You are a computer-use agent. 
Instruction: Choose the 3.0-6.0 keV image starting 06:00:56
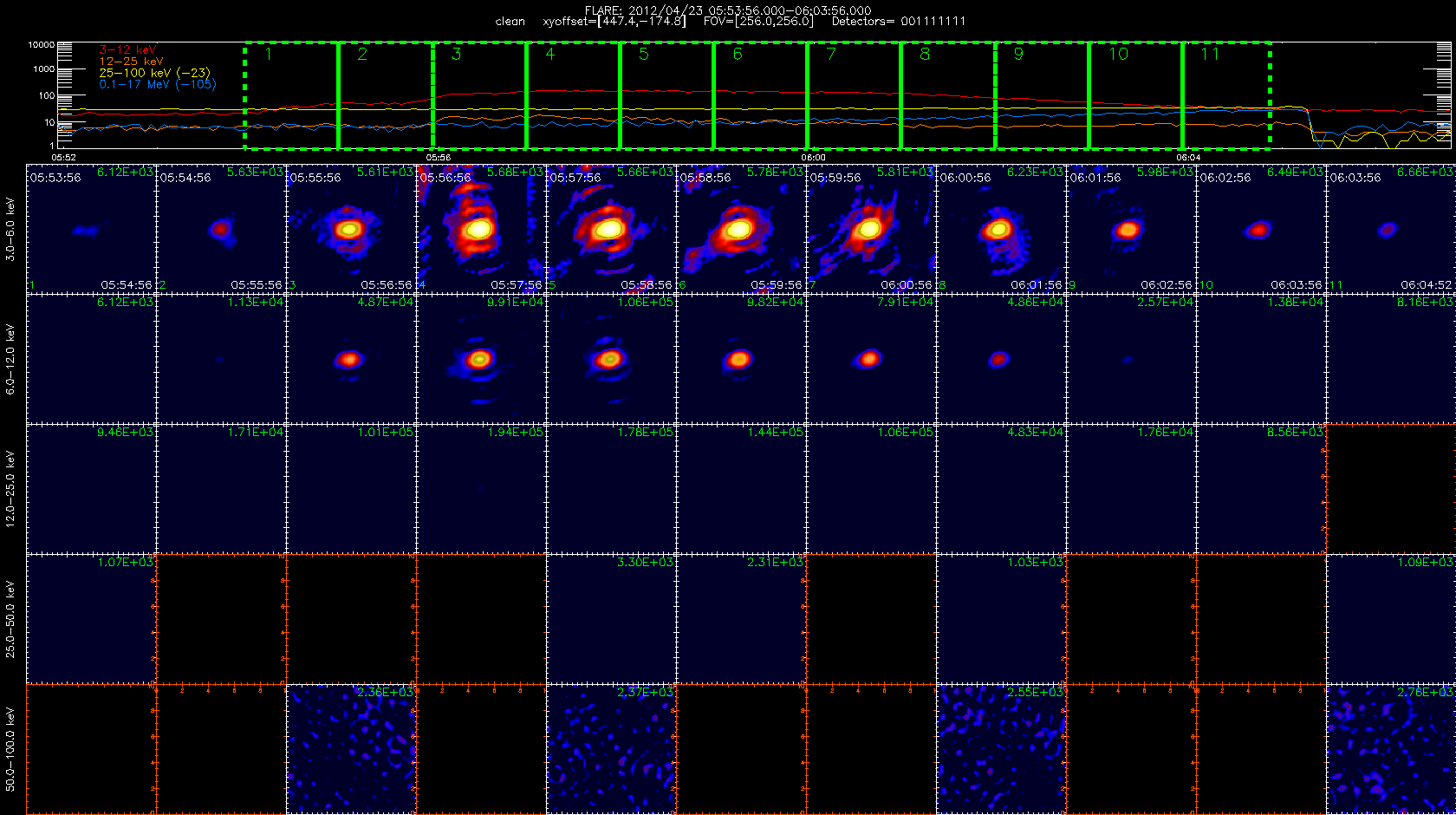click(x=1001, y=229)
